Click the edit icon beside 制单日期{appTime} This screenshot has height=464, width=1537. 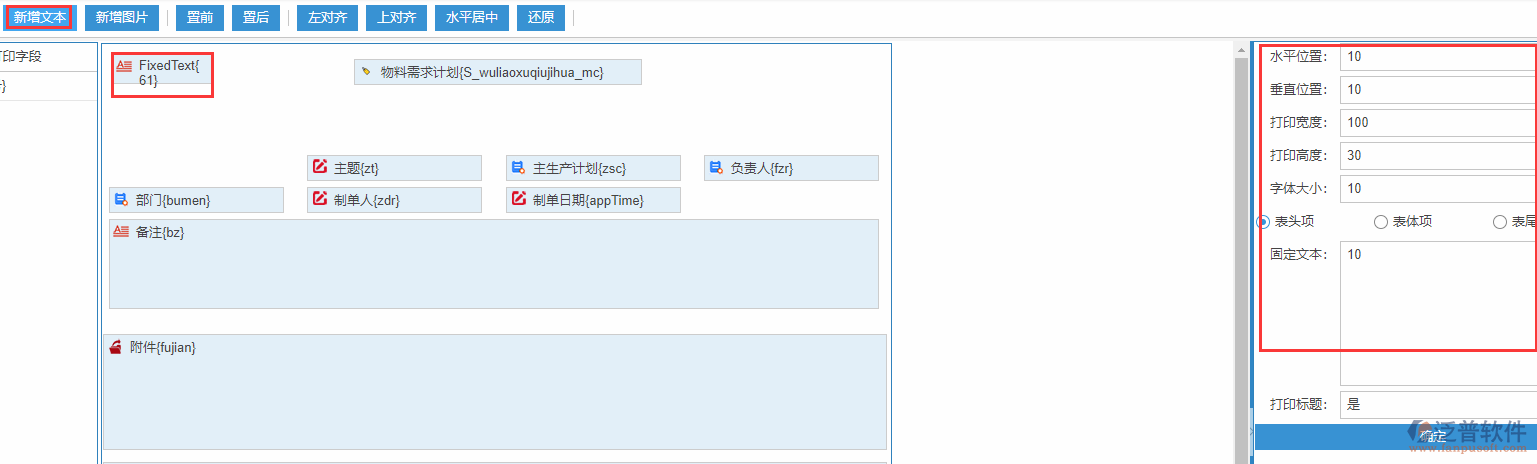[x=519, y=199]
